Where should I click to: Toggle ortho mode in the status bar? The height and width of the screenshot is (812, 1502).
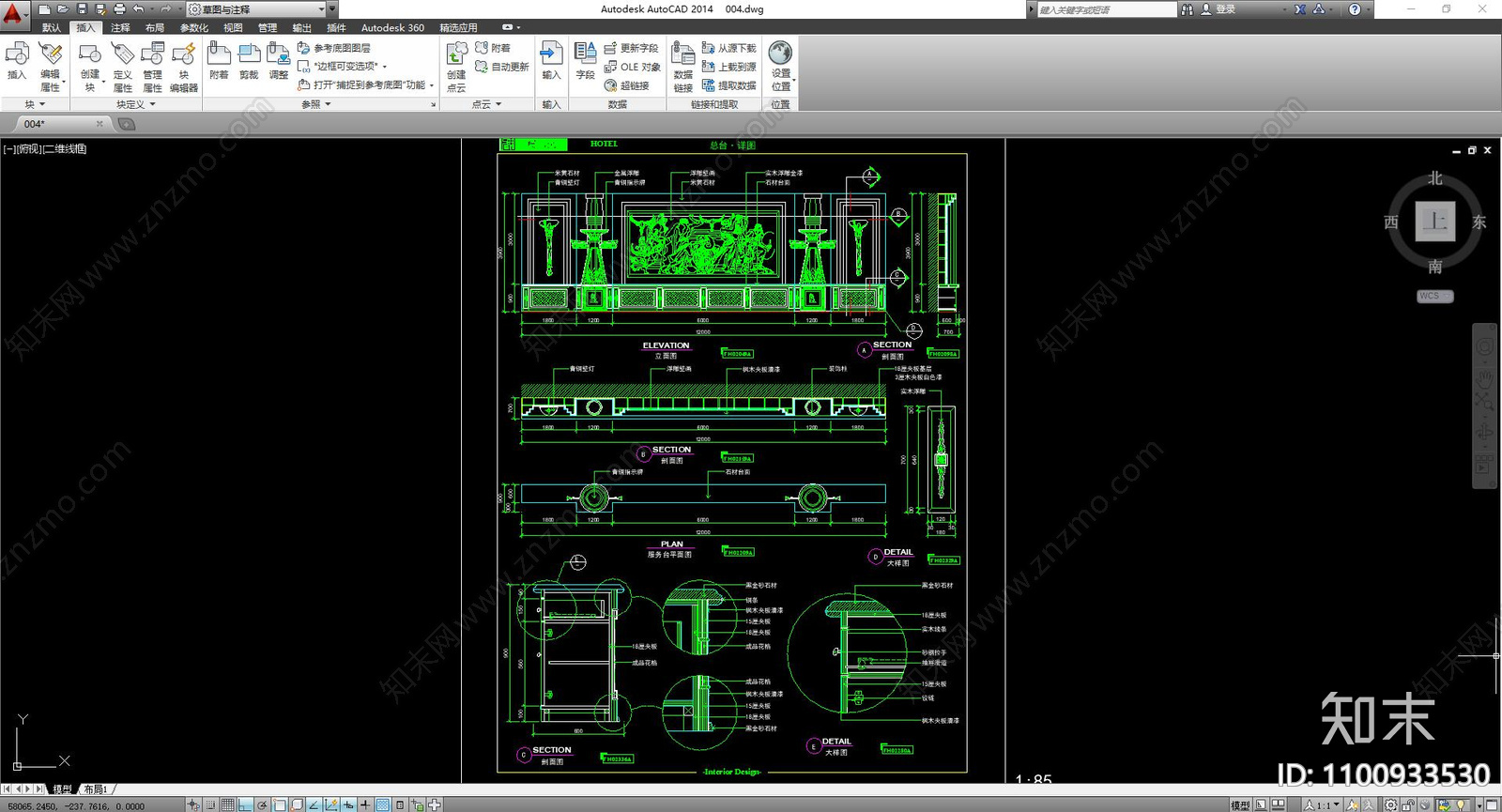pos(245,804)
